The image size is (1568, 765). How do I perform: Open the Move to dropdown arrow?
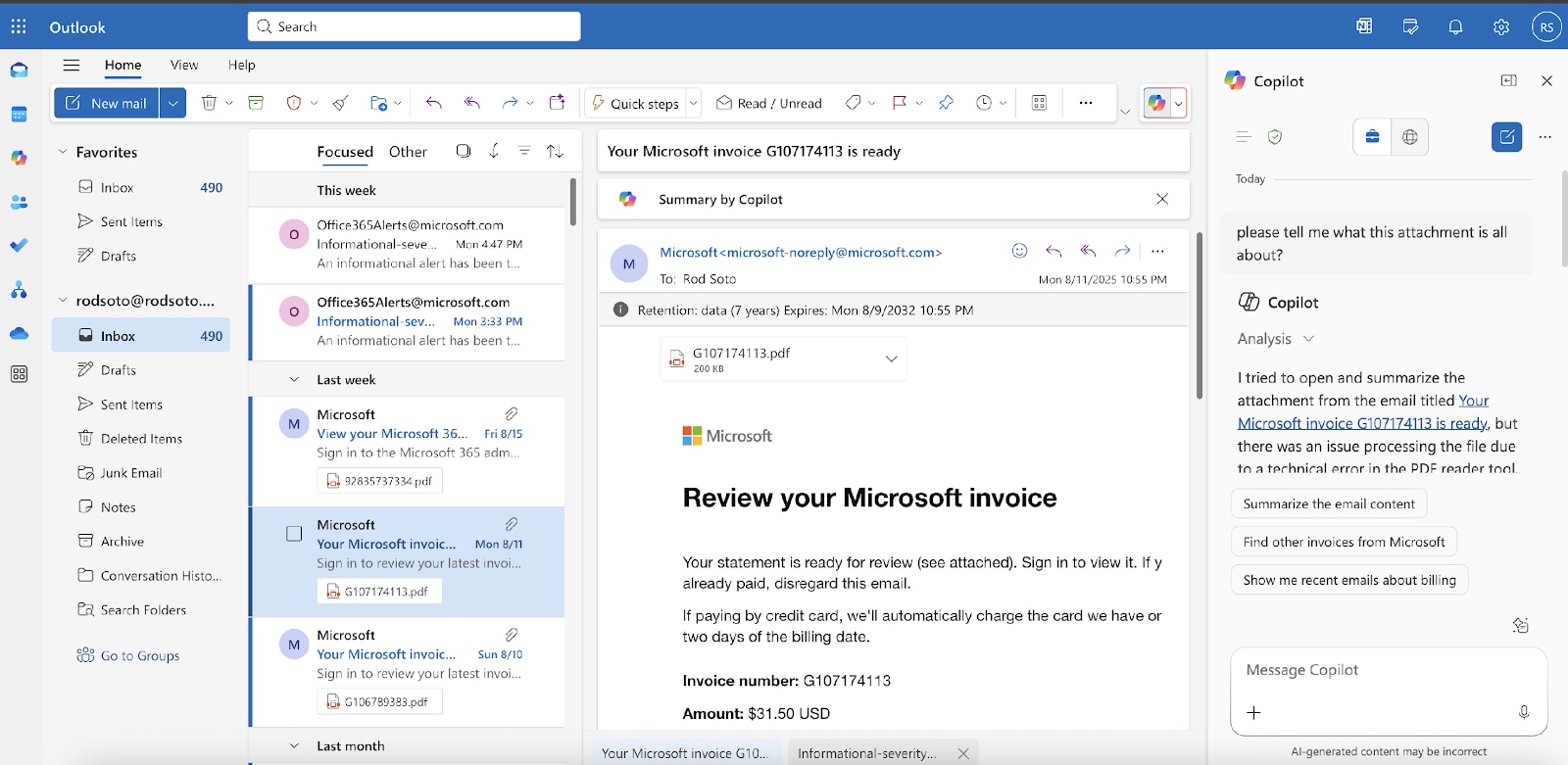coord(398,103)
